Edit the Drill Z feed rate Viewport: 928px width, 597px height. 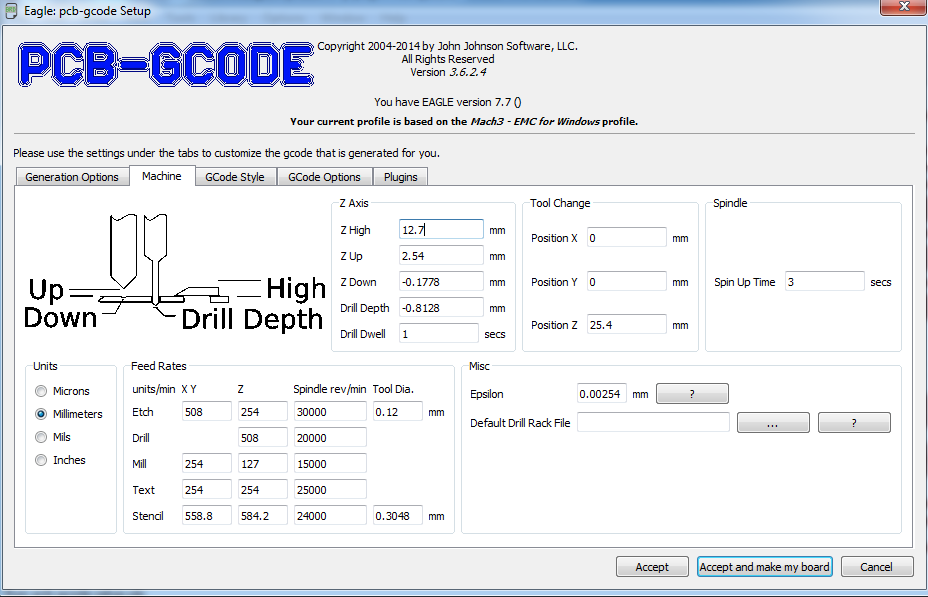[x=263, y=438]
